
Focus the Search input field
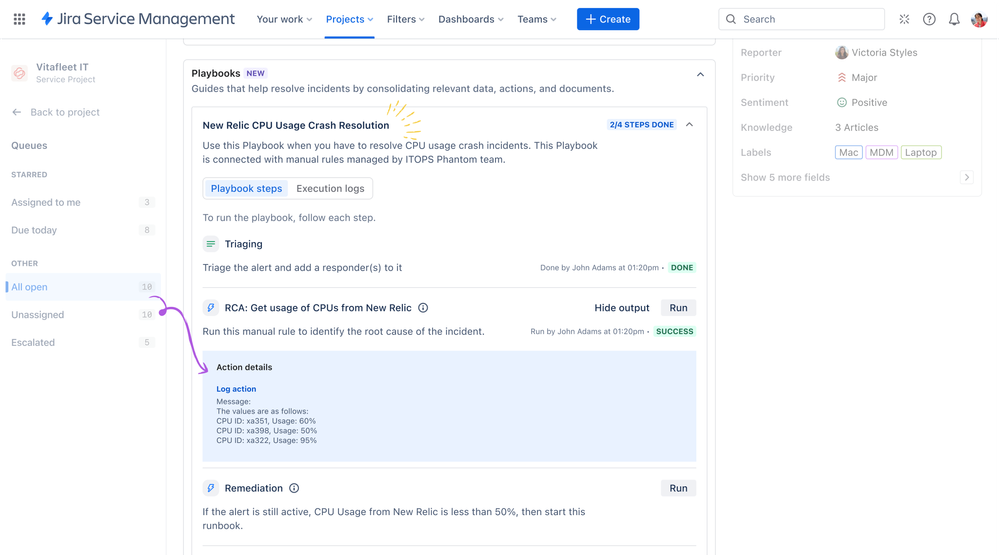pos(801,19)
